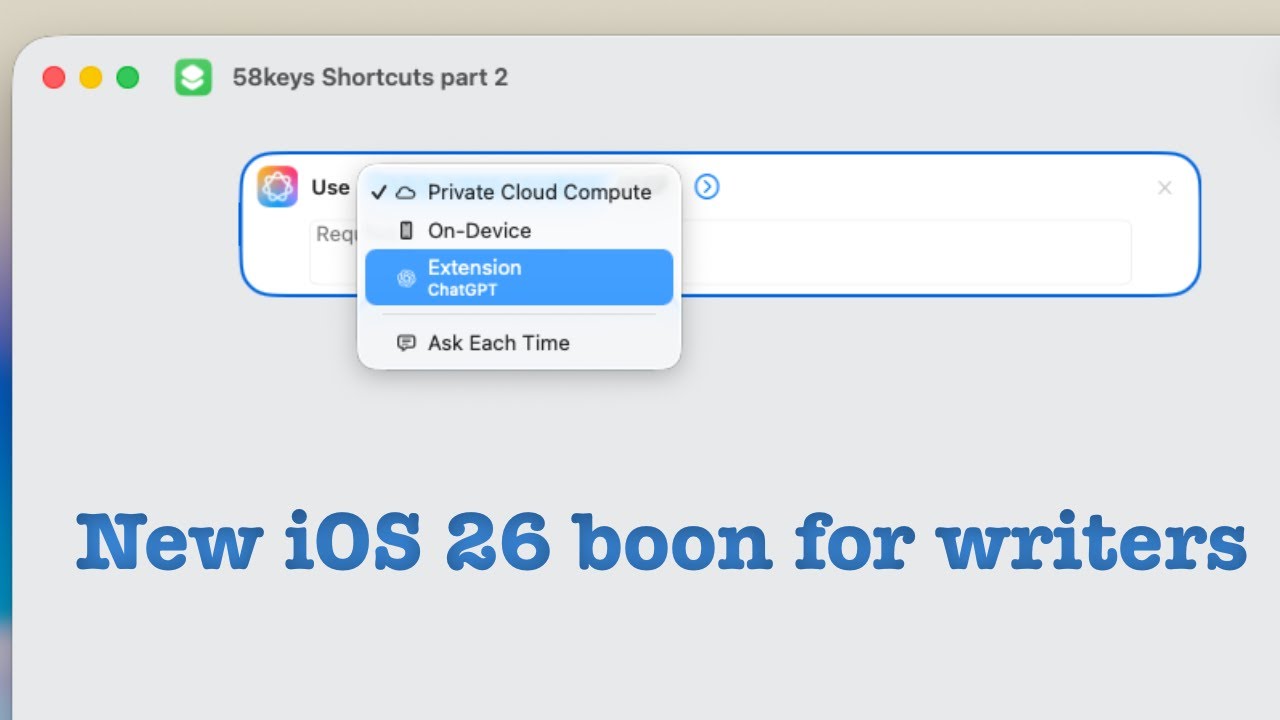Viewport: 1280px width, 720px height.
Task: Click the green Shortcuts icon in title bar
Action: [193, 77]
